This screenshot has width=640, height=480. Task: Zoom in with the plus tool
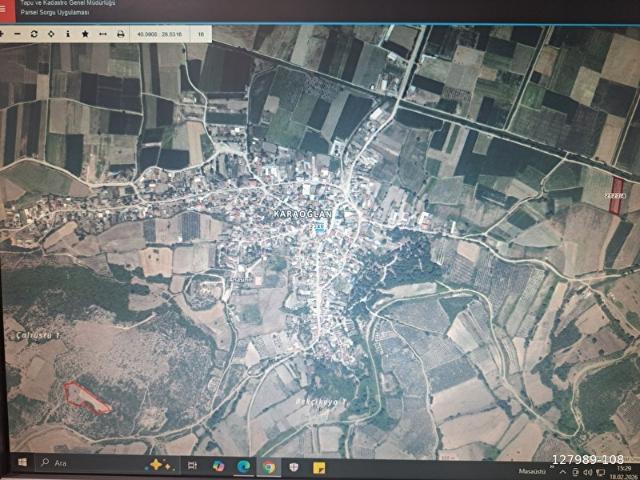(x=2, y=34)
